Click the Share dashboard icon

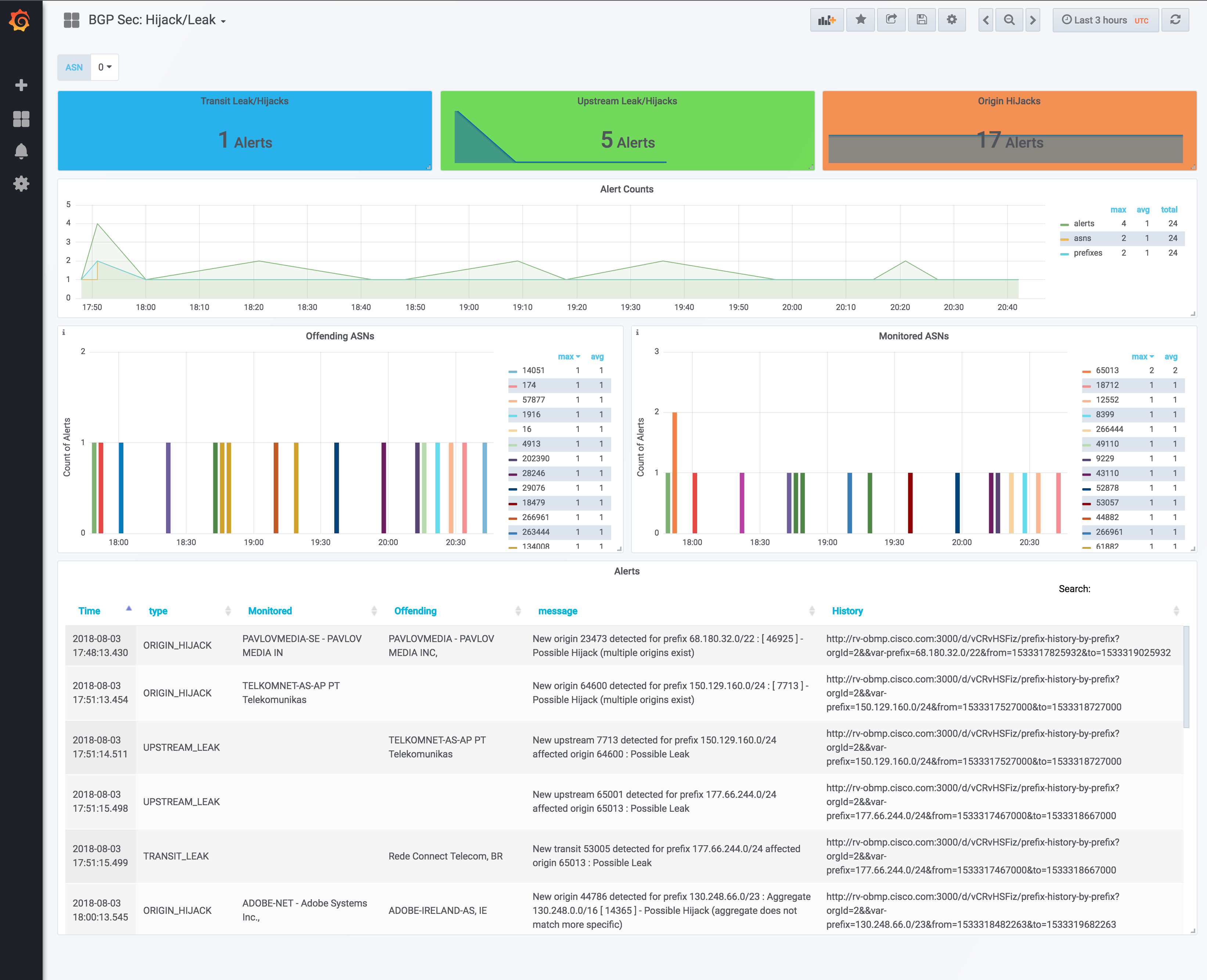(x=891, y=20)
